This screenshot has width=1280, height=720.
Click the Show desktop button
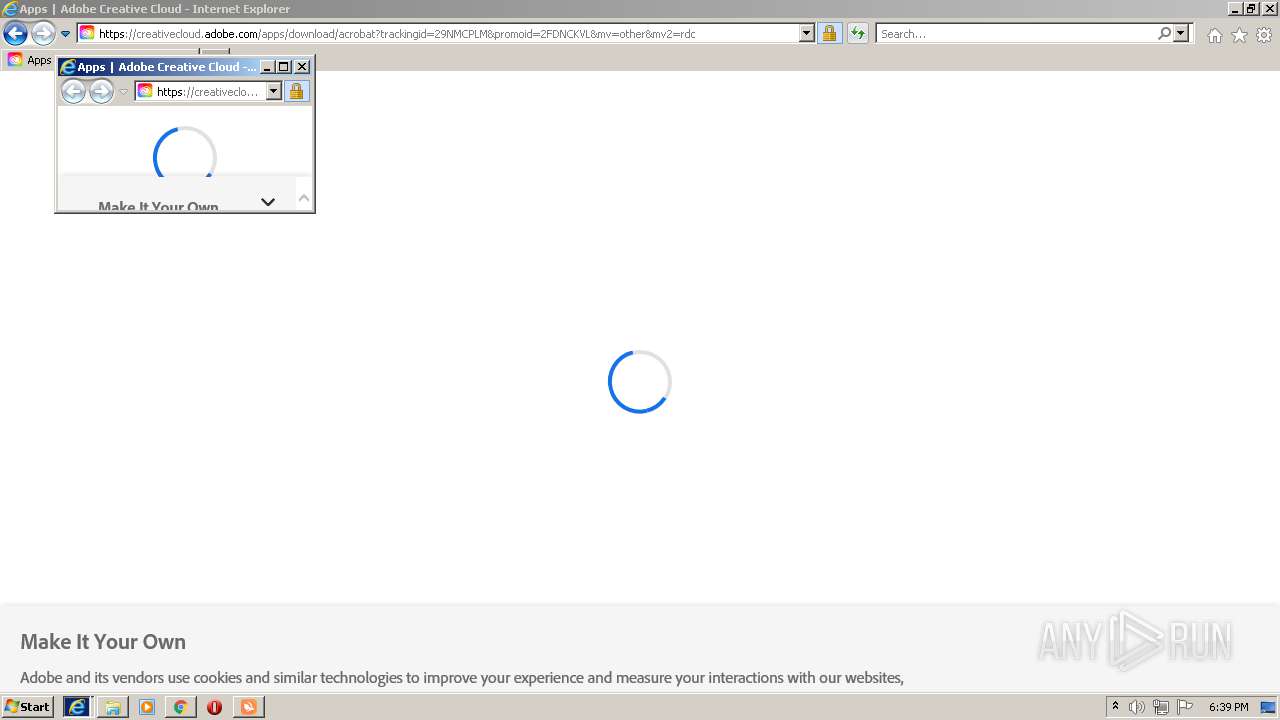click(x=1268, y=707)
